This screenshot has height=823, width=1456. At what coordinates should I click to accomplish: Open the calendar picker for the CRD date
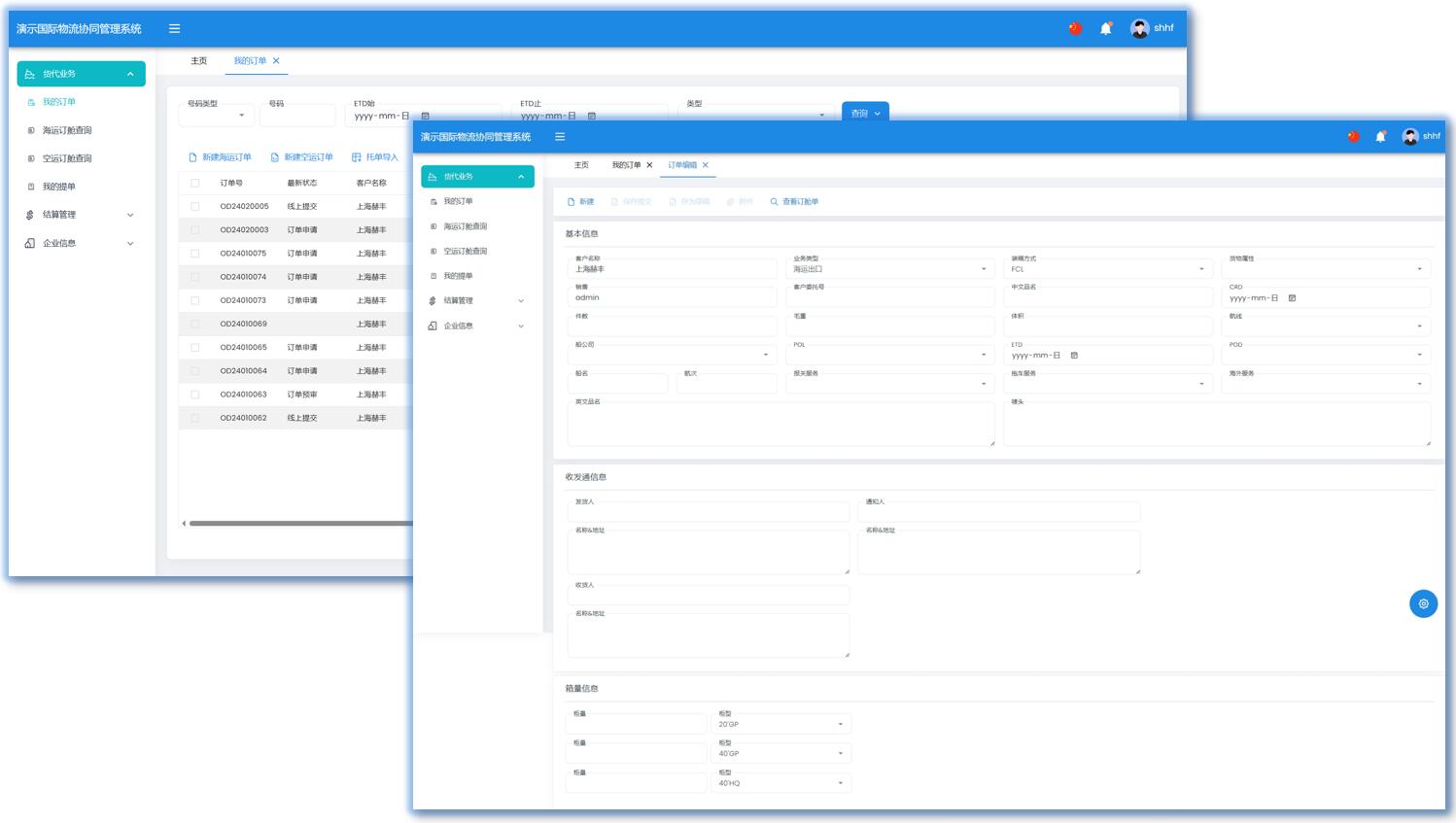(1292, 298)
